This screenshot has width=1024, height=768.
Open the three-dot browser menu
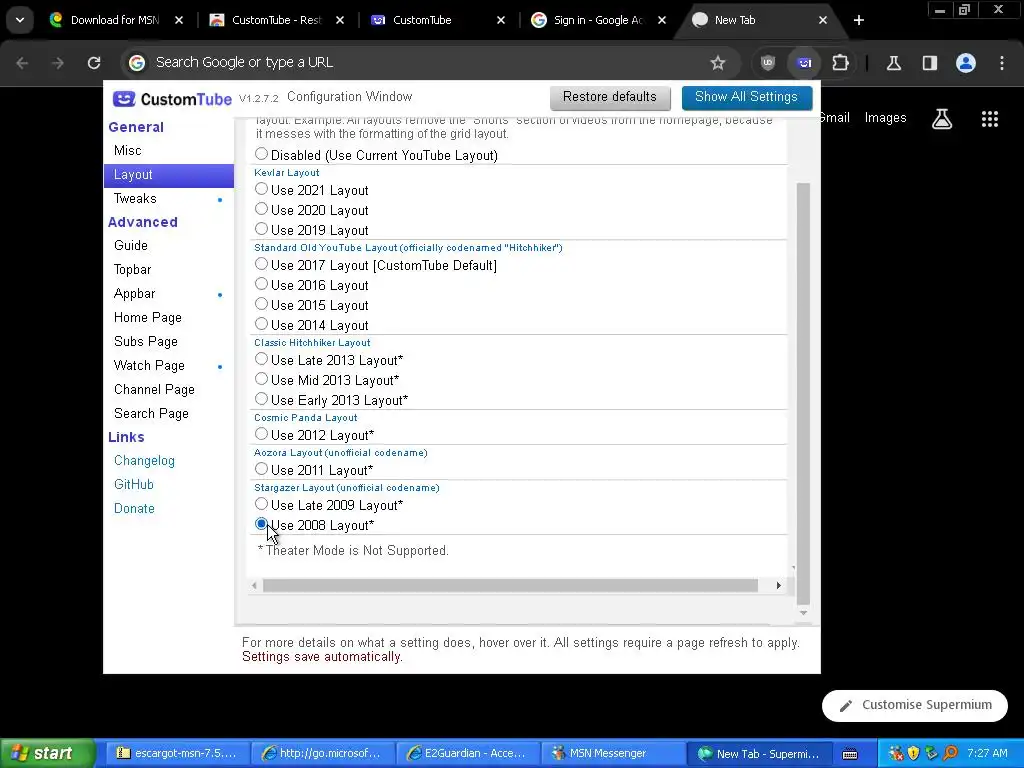click(1002, 63)
